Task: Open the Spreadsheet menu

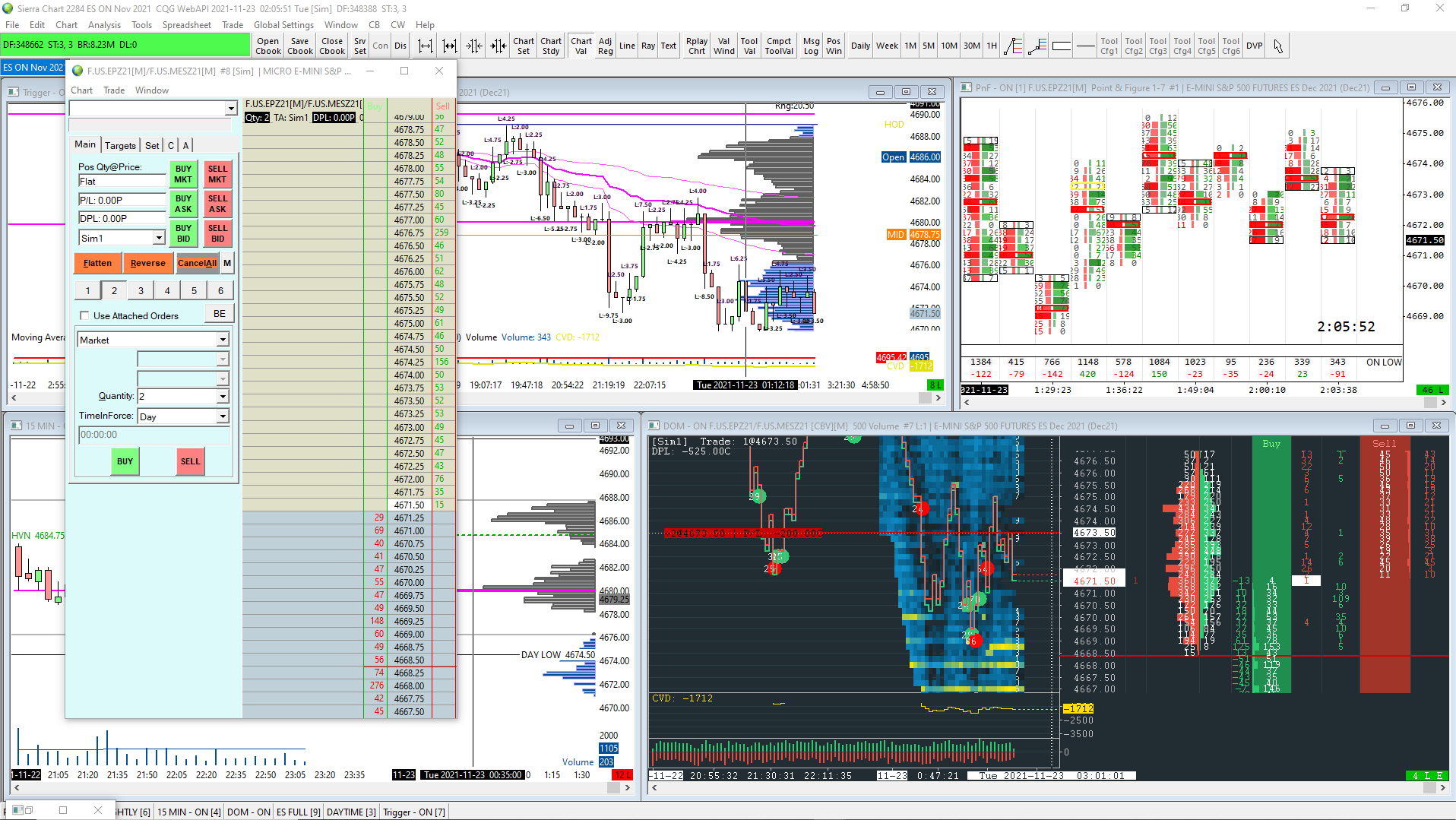Action: tap(187, 25)
